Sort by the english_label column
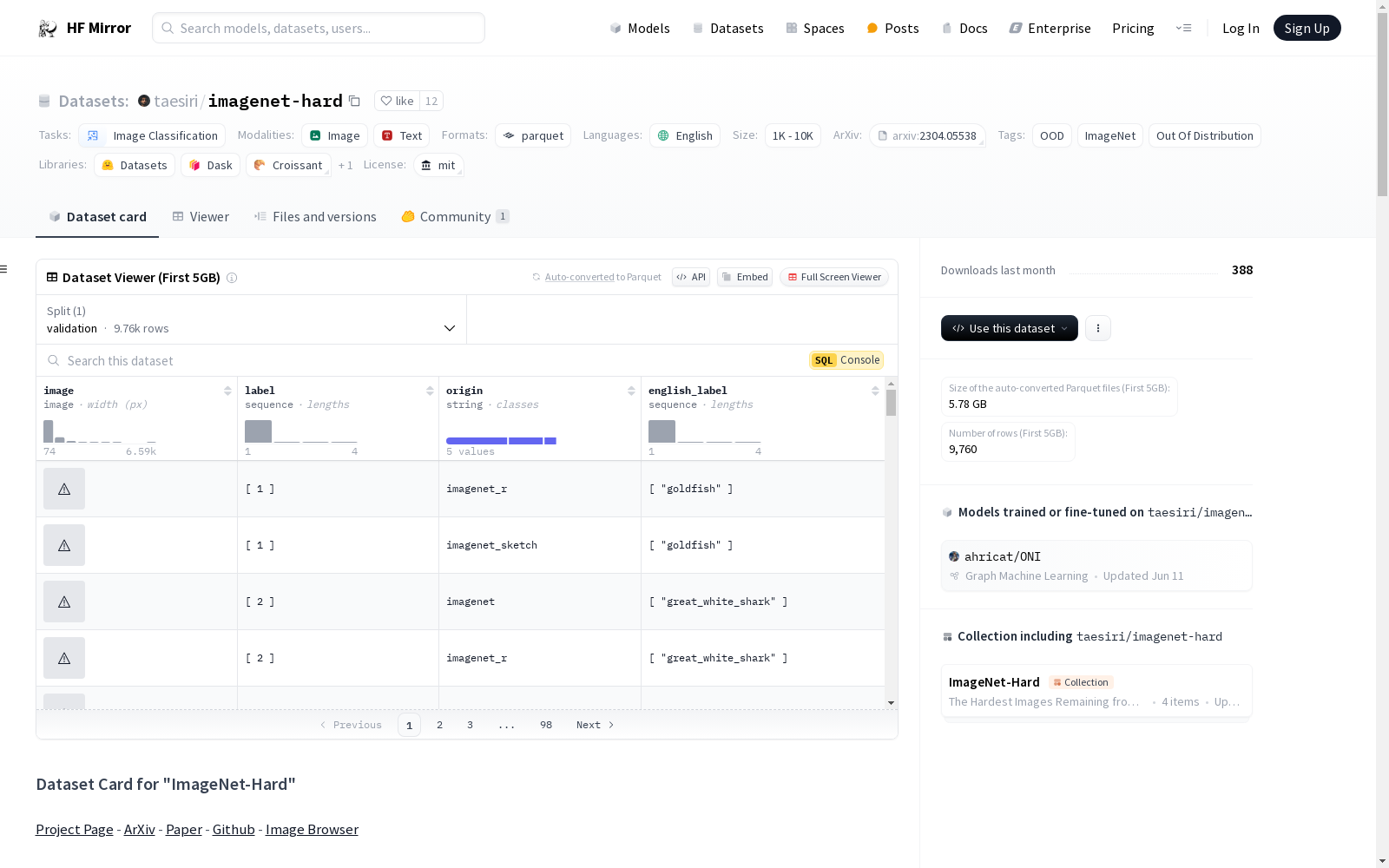1389x868 pixels. coord(875,391)
